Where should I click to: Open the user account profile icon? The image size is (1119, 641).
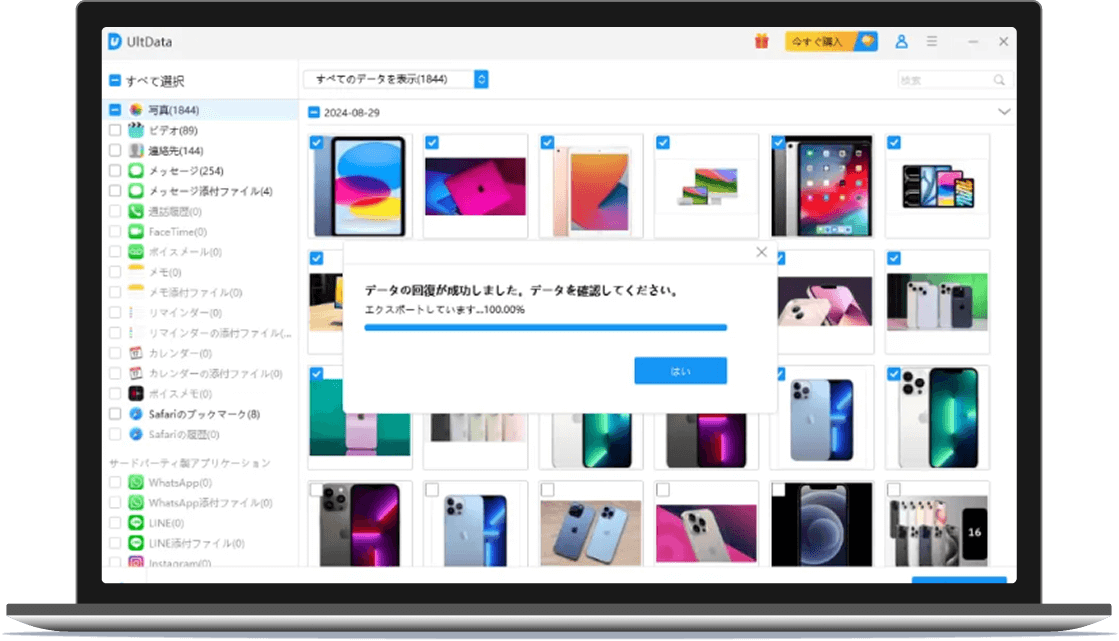point(901,42)
